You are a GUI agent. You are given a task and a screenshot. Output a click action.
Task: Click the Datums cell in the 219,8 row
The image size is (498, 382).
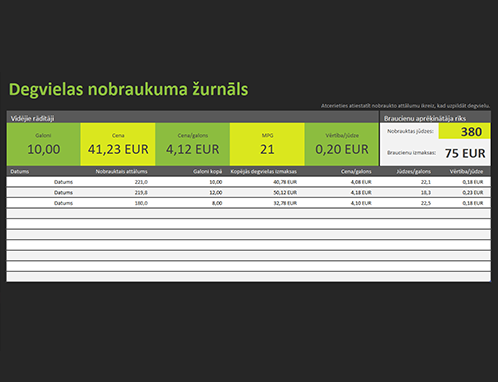[x=63, y=193]
